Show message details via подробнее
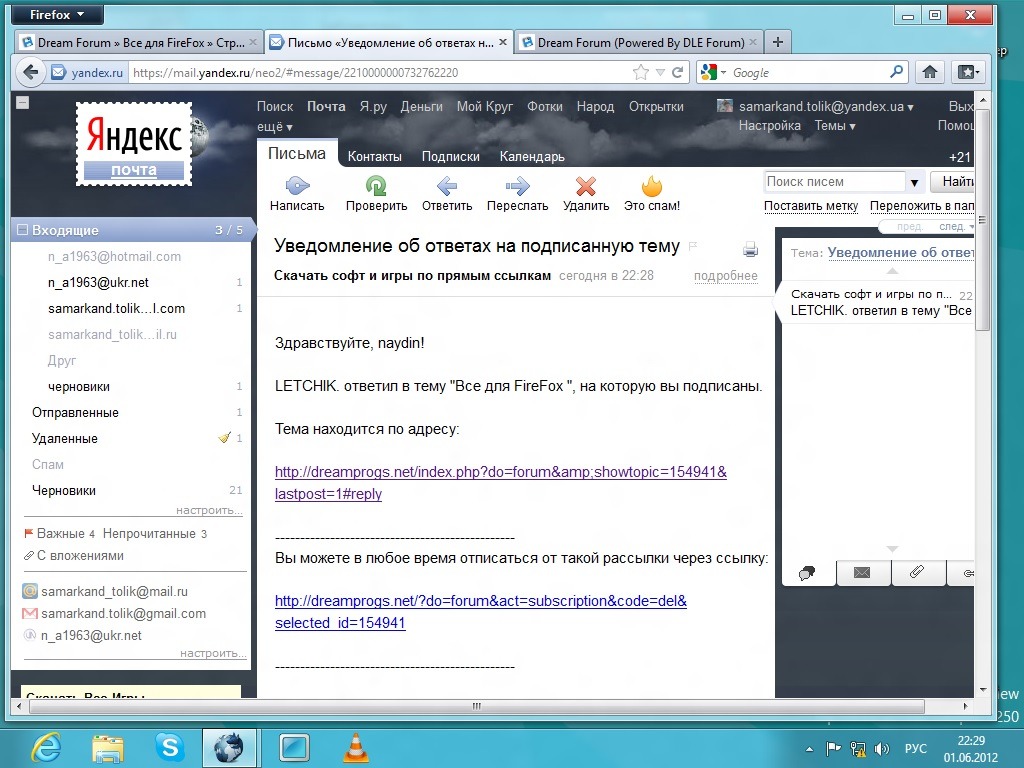The height and width of the screenshot is (768, 1024). (726, 276)
